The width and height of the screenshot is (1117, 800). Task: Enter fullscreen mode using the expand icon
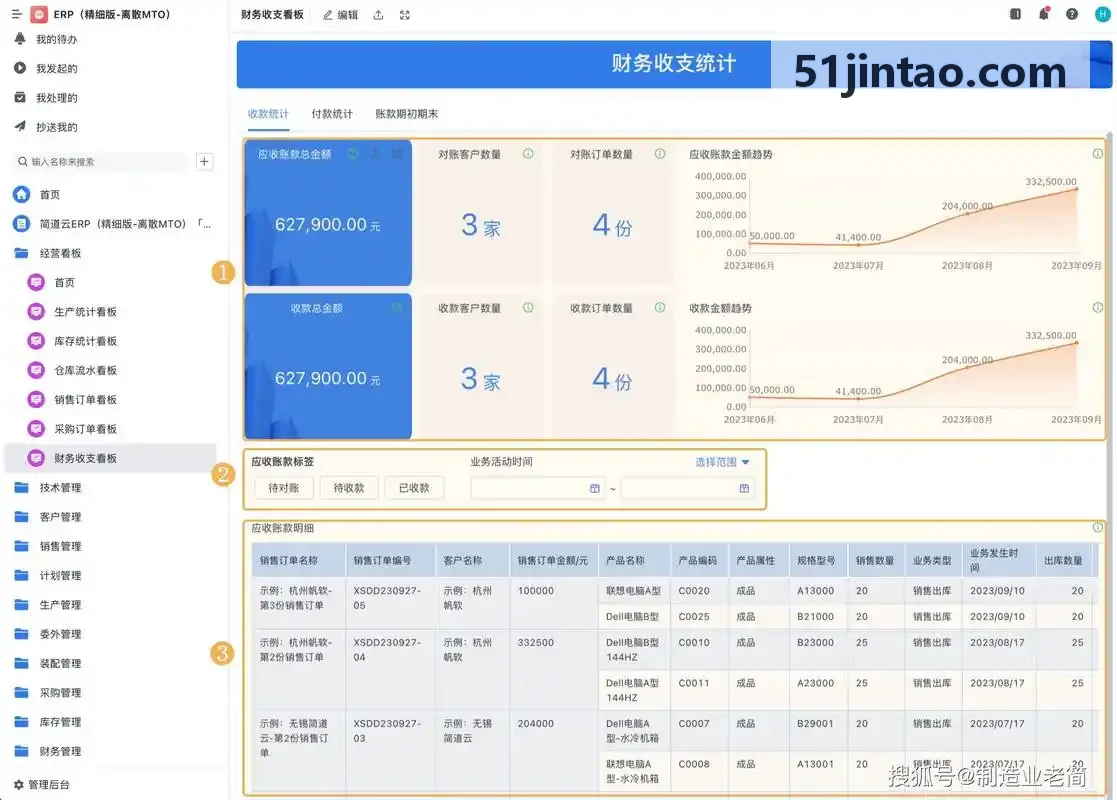tap(405, 15)
